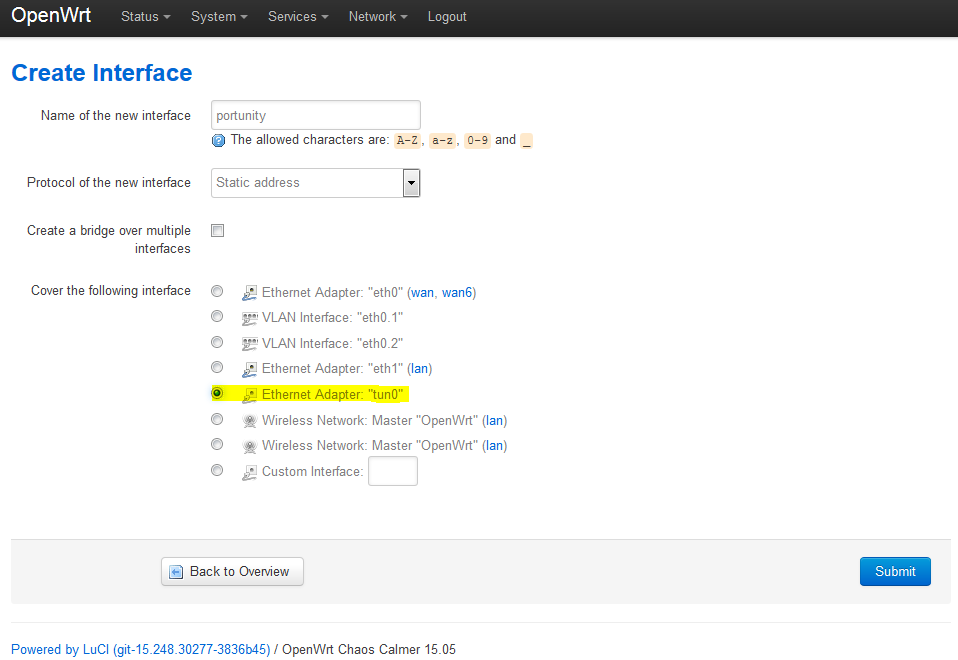Select the eth0 Ethernet Adapter radio button
This screenshot has width=958, height=660.
pyautogui.click(x=217, y=291)
